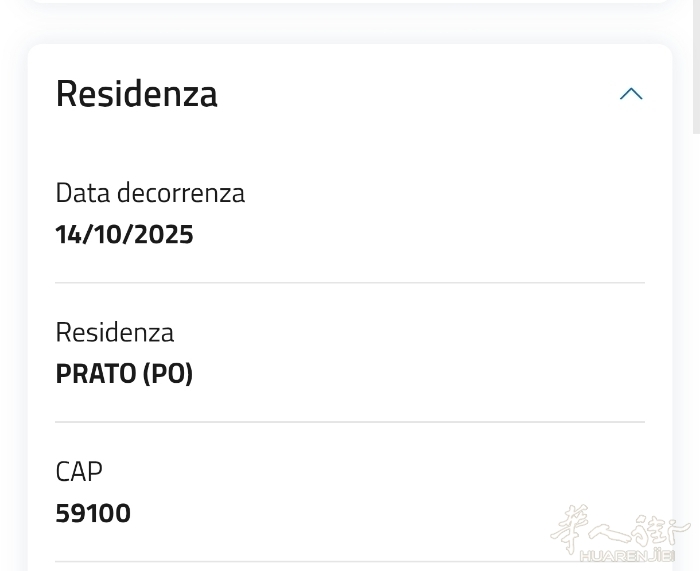Click the word PRATO in residence value
The width and height of the screenshot is (700, 571).
click(96, 374)
